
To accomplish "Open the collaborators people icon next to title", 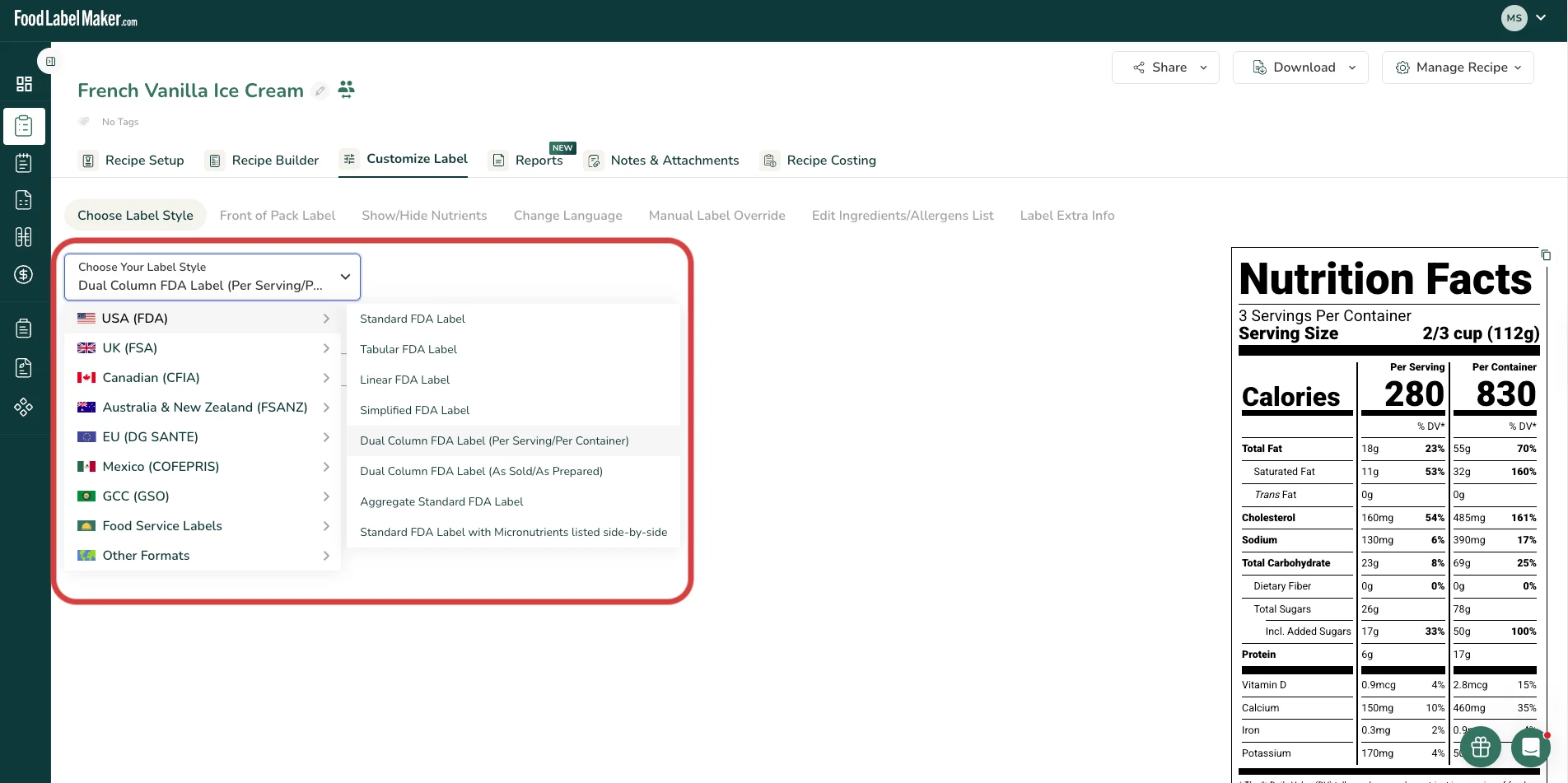I will pos(347,89).
